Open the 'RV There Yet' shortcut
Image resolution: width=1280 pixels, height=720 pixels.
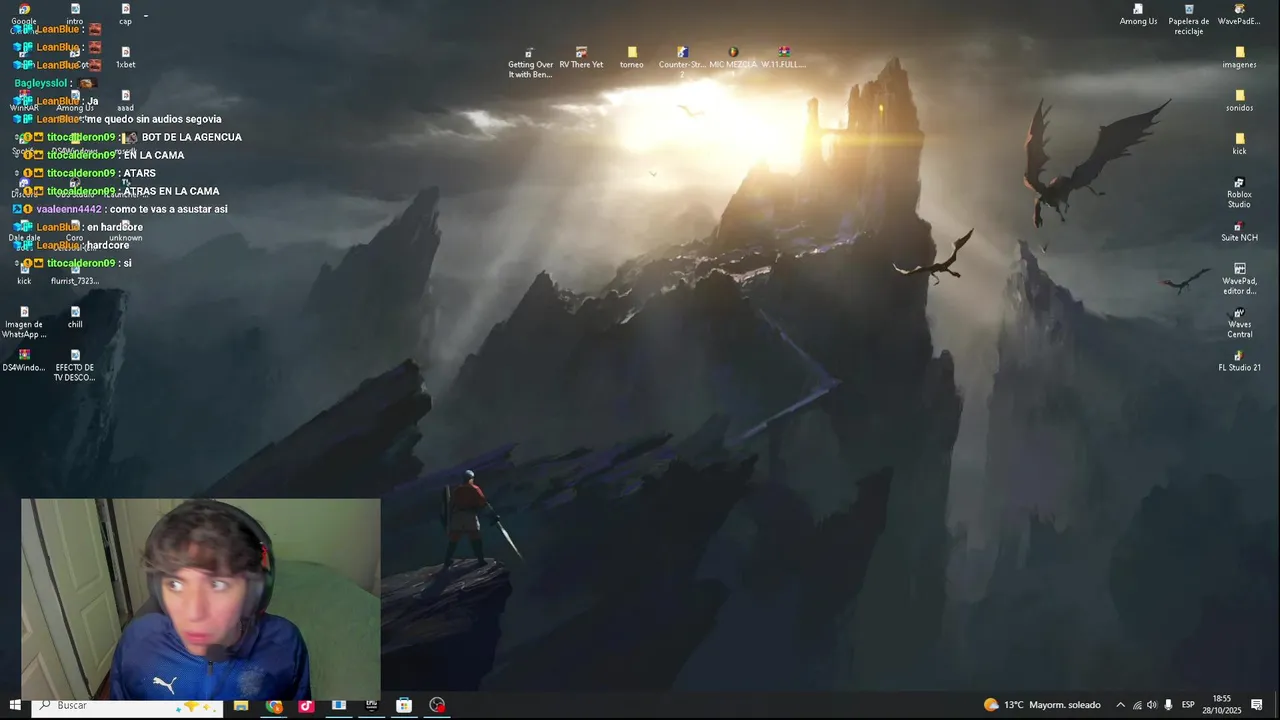point(581,57)
